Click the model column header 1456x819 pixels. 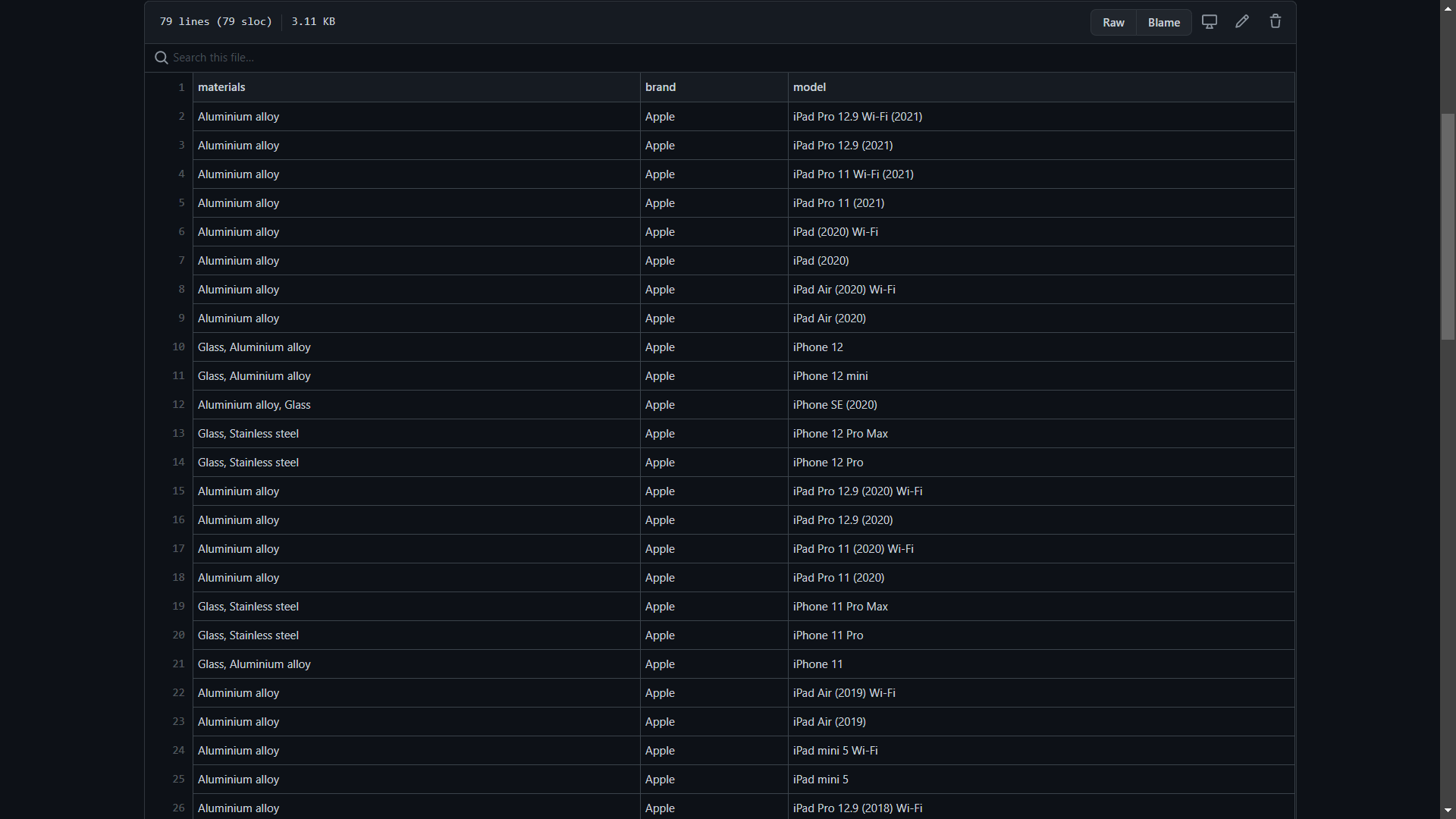pyautogui.click(x=809, y=87)
